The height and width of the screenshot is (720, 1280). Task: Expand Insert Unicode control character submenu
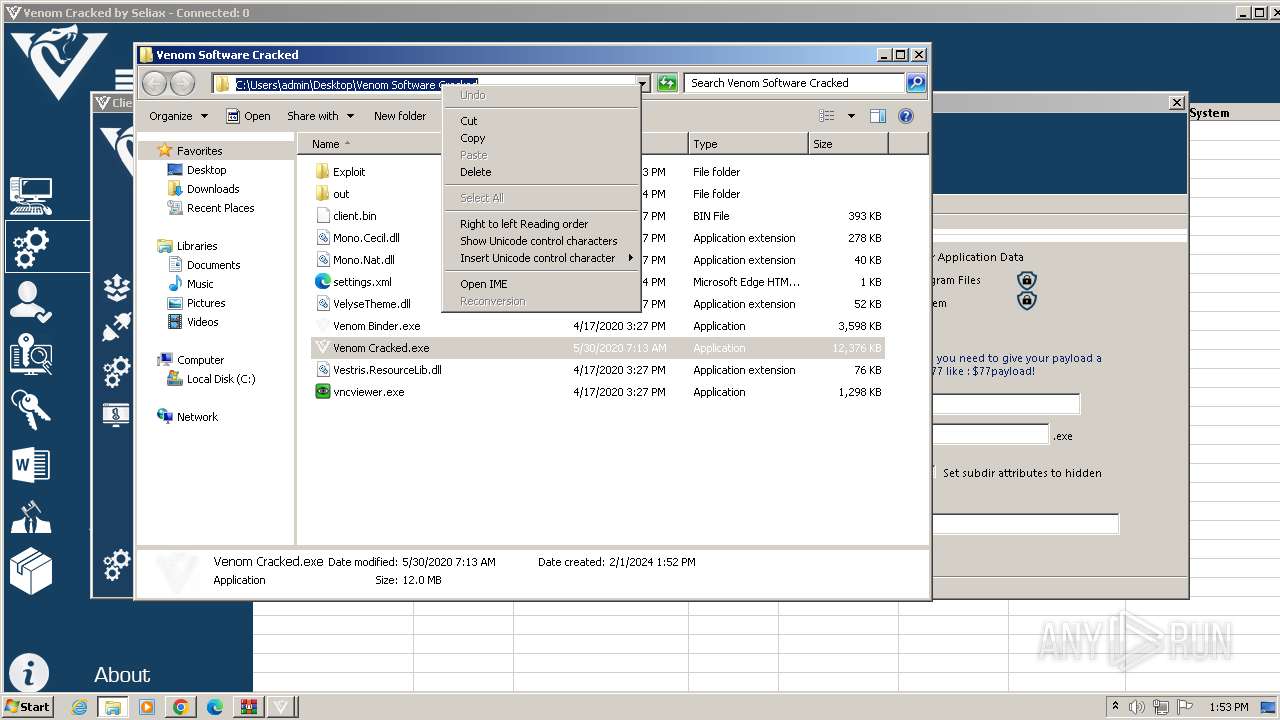pyautogui.click(x=541, y=258)
